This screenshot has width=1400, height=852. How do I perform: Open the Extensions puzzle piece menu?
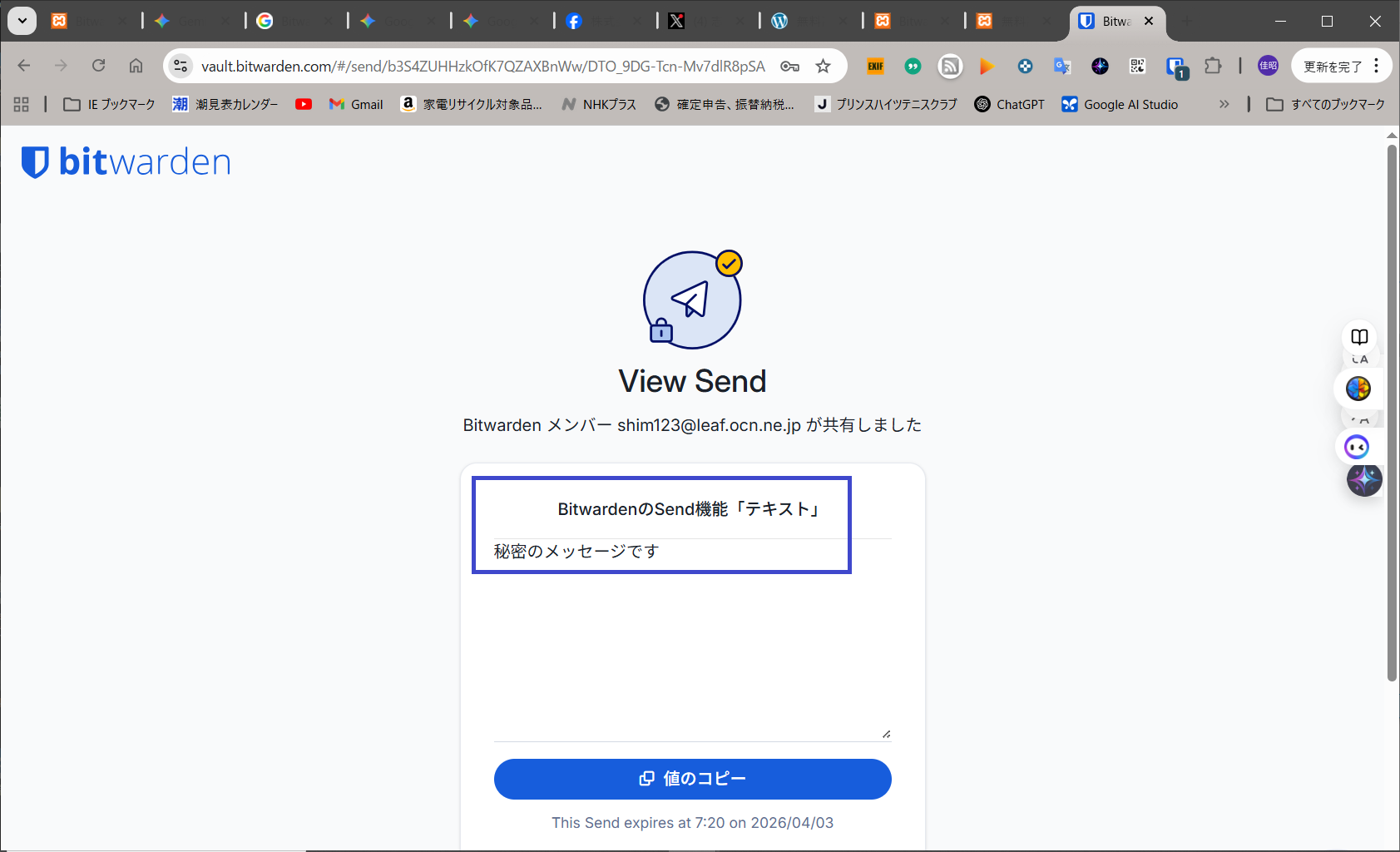tap(1213, 67)
